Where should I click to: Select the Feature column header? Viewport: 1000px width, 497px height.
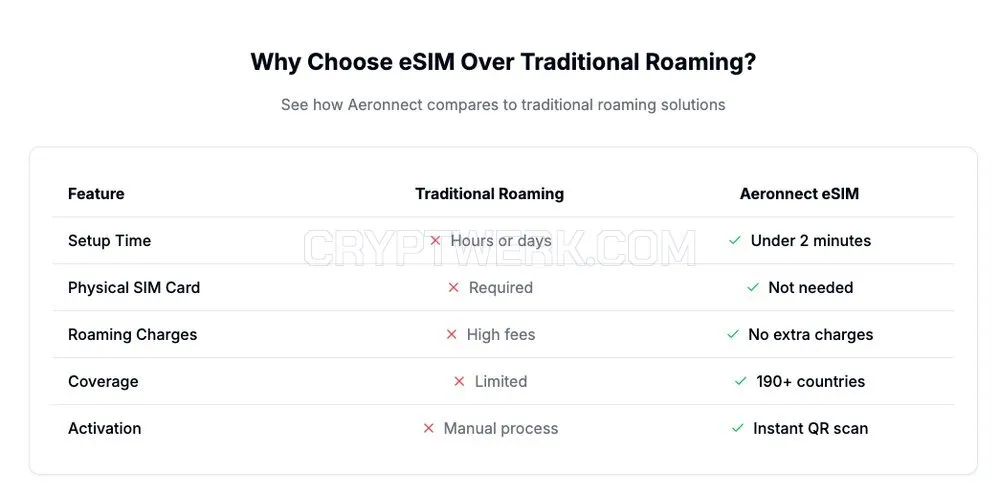(96, 193)
